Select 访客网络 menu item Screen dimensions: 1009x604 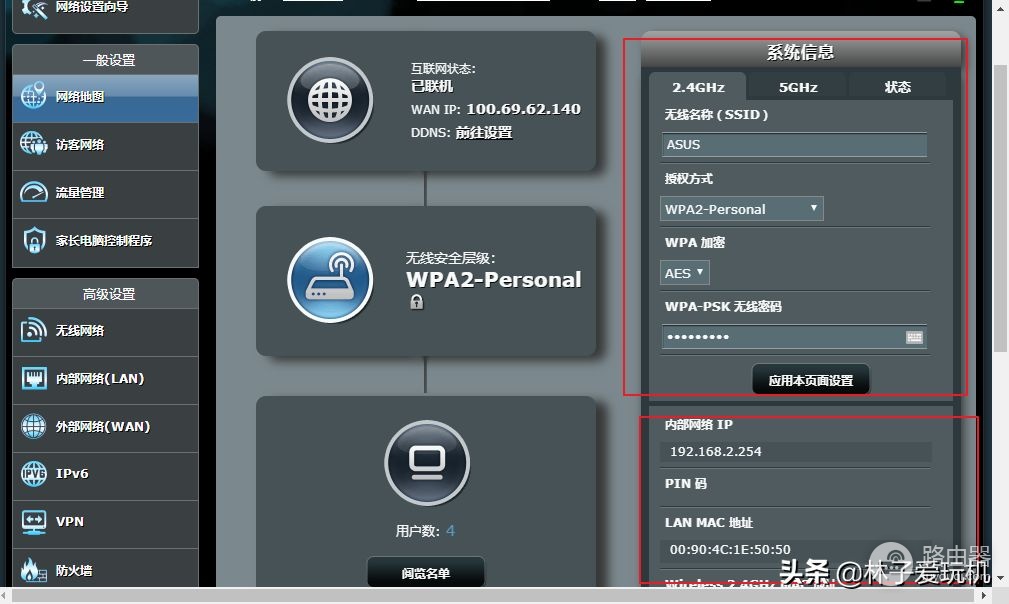coord(106,146)
